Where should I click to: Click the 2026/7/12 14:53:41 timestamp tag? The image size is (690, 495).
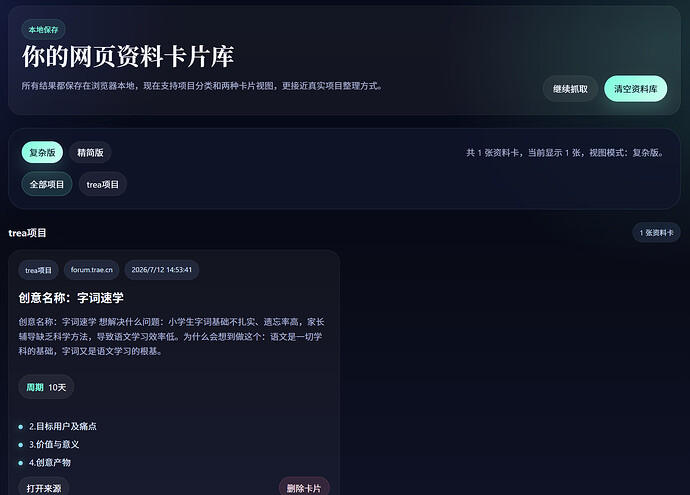point(161,270)
